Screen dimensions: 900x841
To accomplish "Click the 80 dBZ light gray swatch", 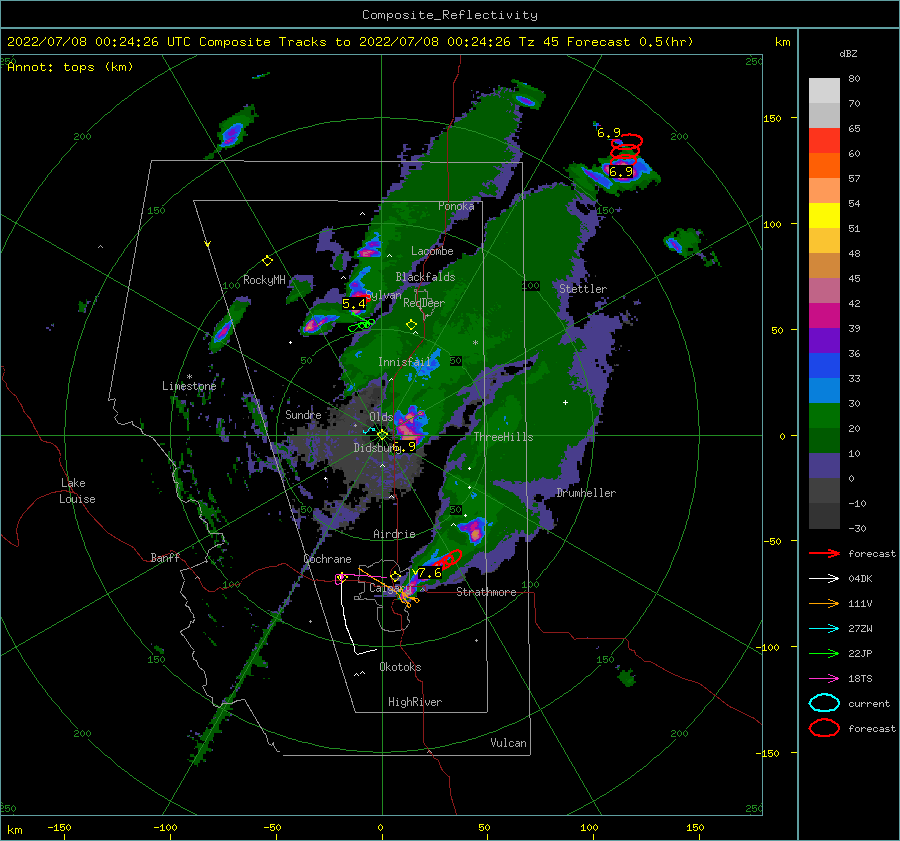I will point(824,91).
